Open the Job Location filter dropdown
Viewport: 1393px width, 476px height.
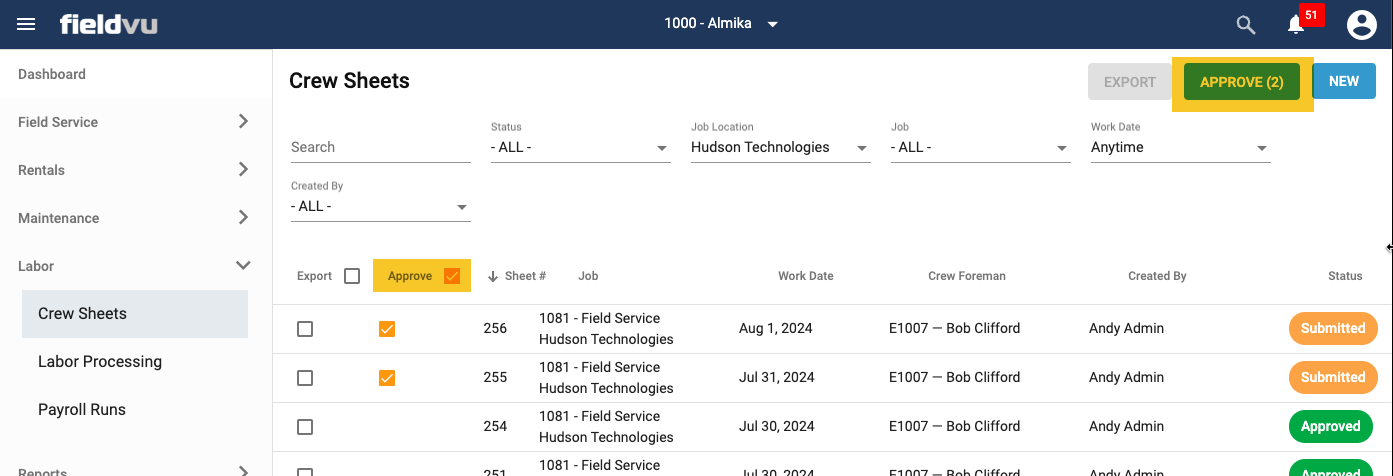point(780,147)
